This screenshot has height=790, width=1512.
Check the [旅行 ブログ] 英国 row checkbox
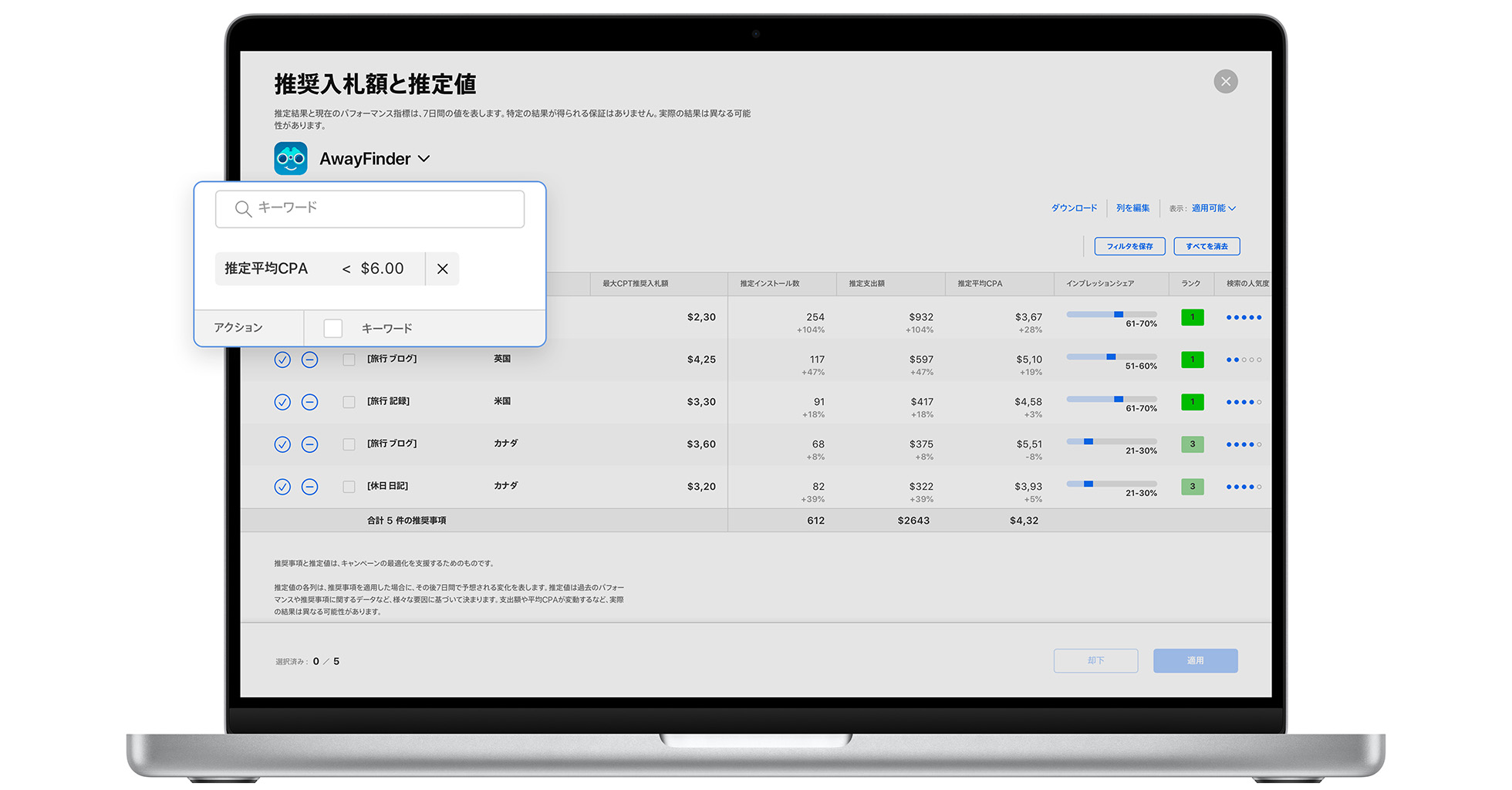(349, 360)
